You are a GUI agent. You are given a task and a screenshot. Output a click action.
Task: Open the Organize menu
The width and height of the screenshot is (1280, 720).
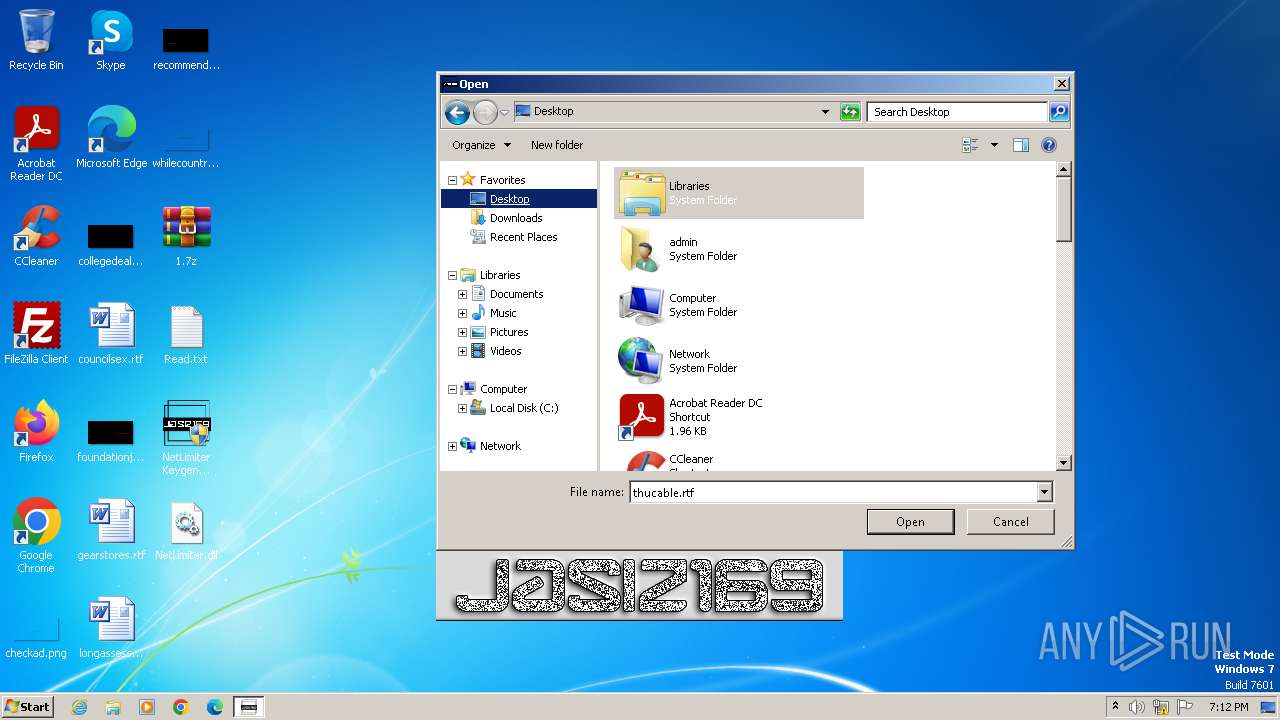click(x=481, y=145)
